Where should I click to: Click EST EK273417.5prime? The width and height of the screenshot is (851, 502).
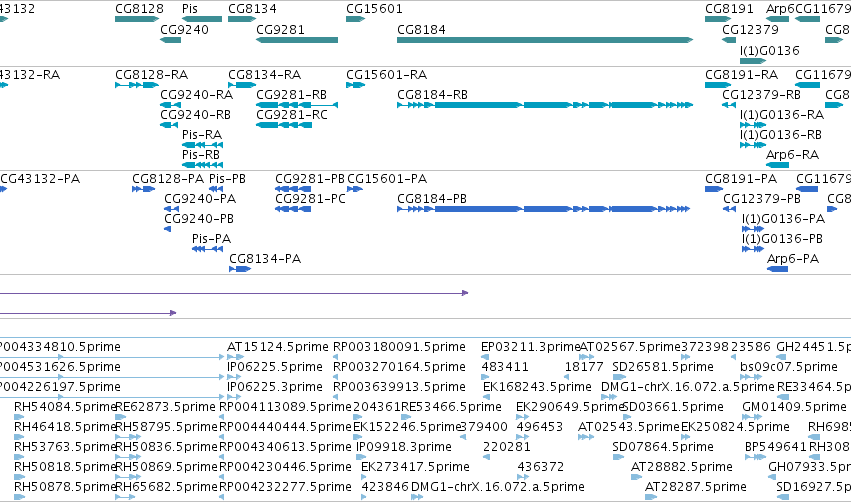(415, 467)
